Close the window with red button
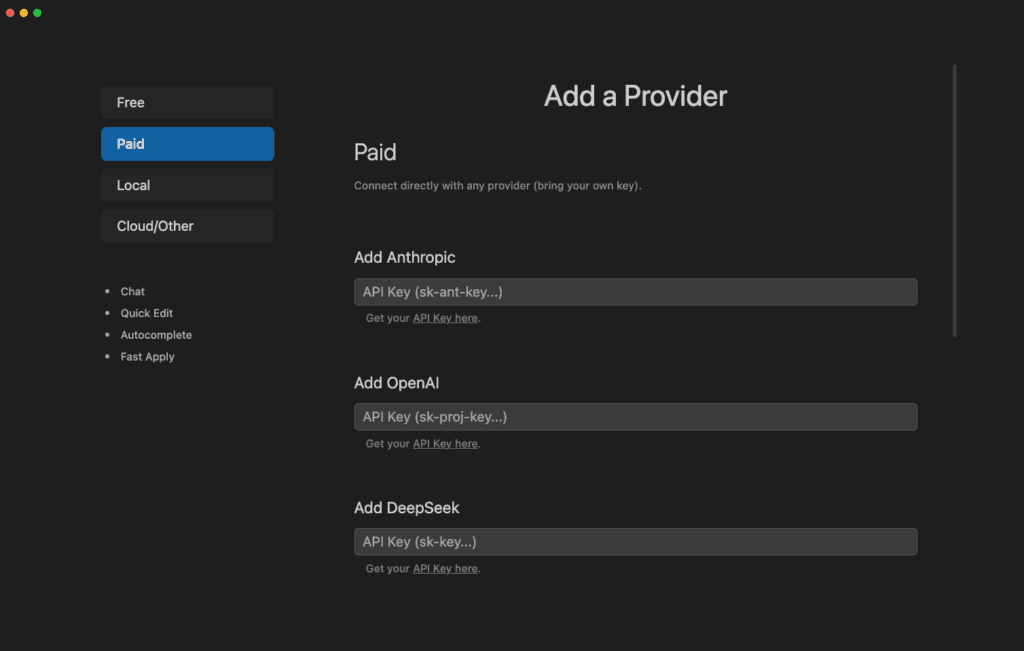The height and width of the screenshot is (651, 1024). (x=10, y=12)
